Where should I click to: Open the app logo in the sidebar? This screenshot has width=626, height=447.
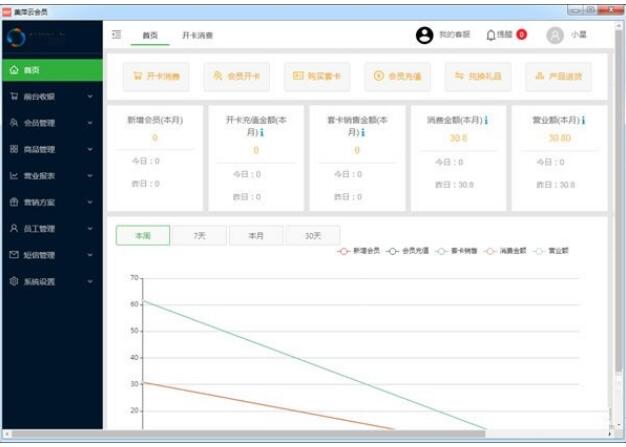tap(16, 37)
